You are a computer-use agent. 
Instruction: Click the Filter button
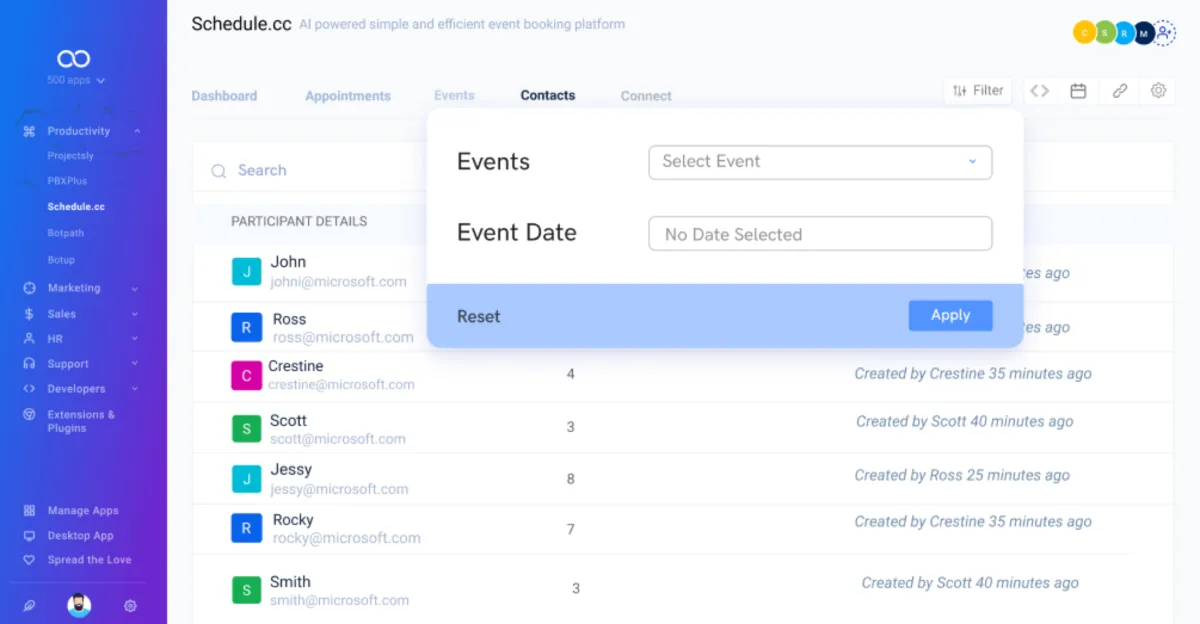(x=977, y=91)
